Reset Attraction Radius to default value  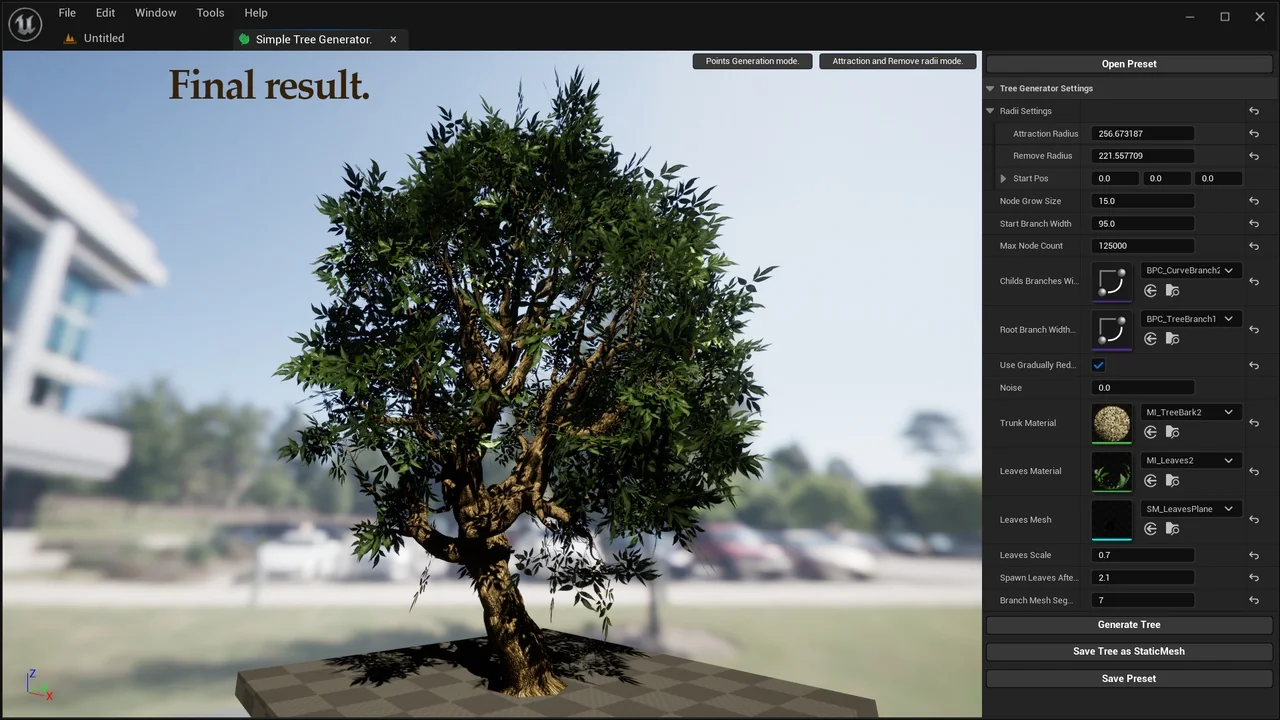pyautogui.click(x=1253, y=134)
